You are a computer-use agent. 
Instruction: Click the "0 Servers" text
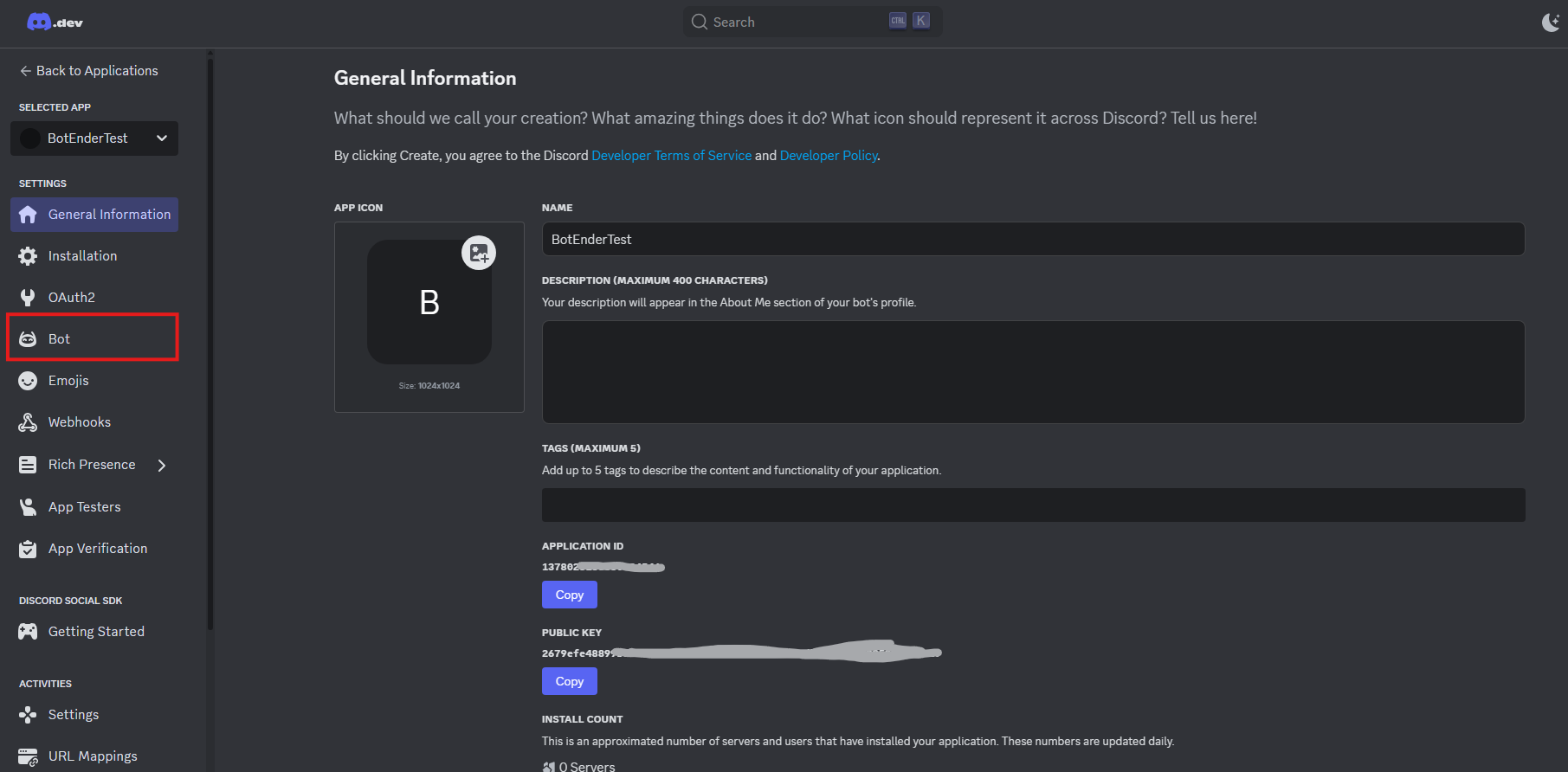tap(587, 767)
